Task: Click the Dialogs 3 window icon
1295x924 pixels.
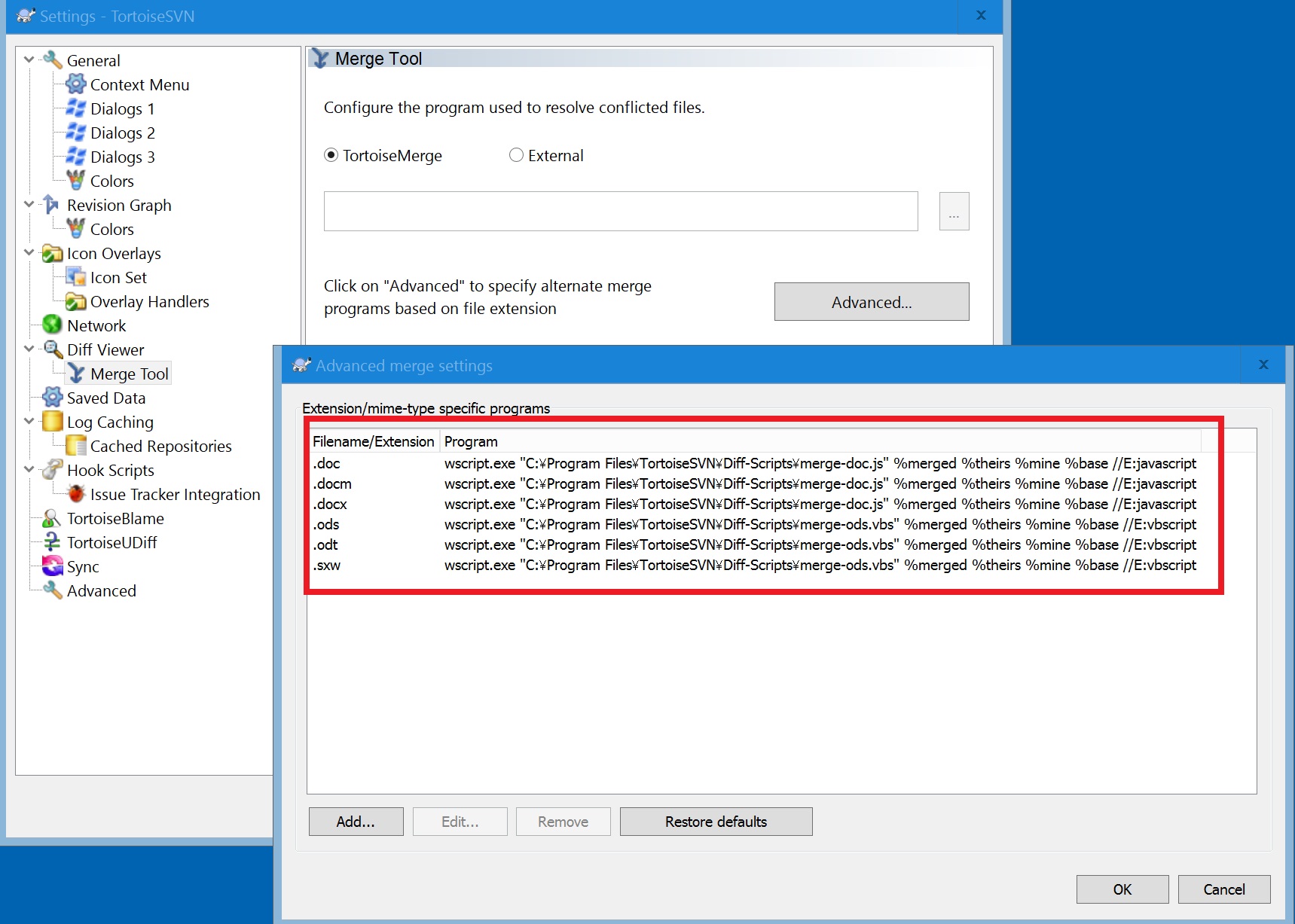Action: (x=76, y=157)
